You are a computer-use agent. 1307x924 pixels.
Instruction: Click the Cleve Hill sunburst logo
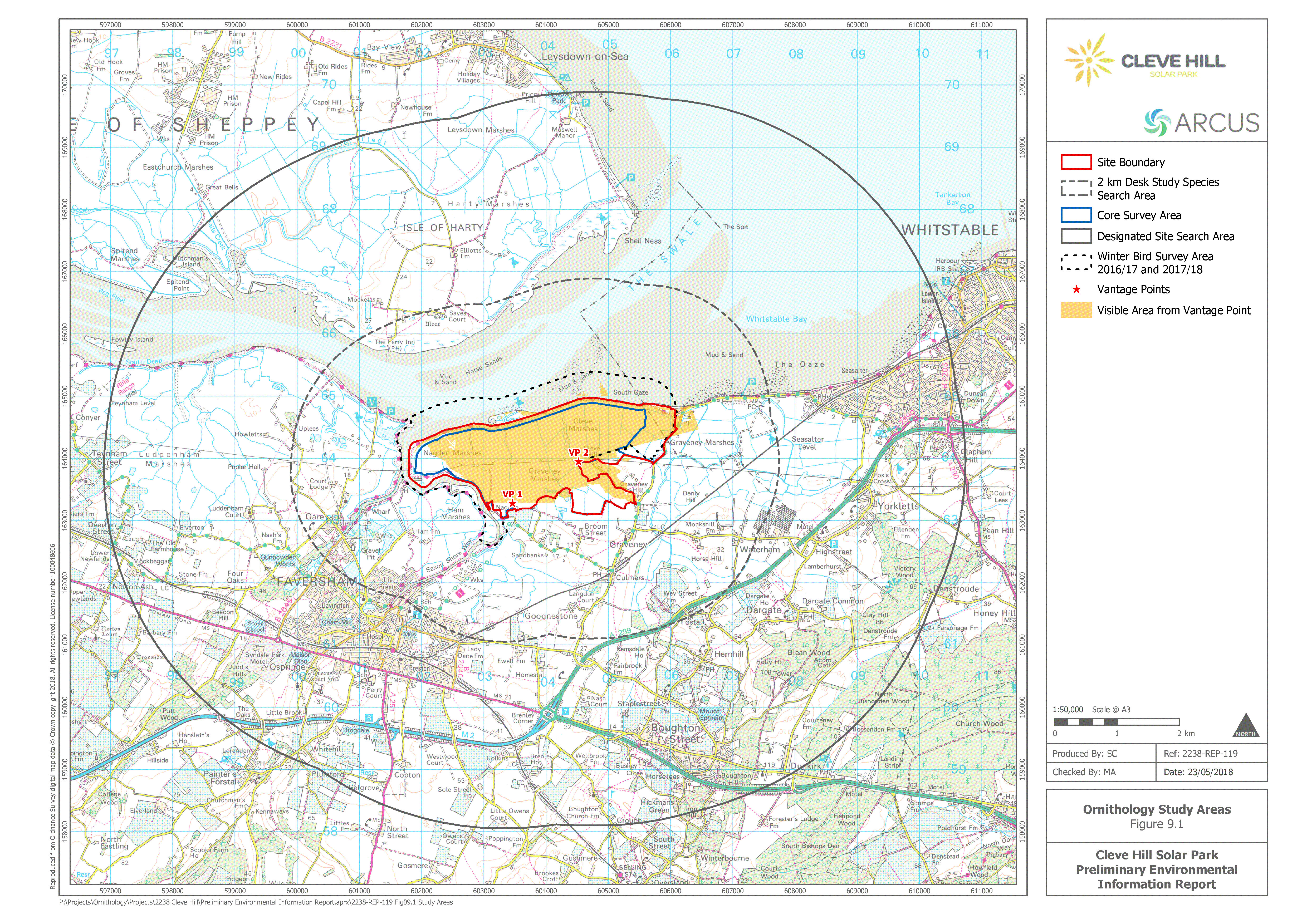(x=1088, y=60)
